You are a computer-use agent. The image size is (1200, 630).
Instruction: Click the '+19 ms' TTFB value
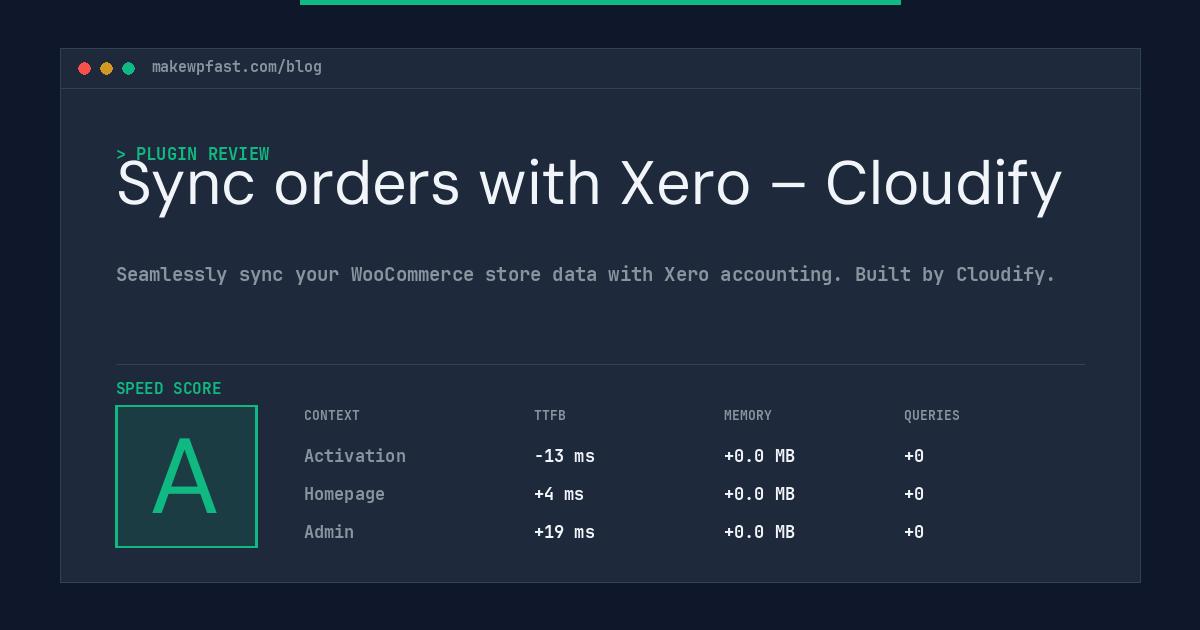[564, 532]
